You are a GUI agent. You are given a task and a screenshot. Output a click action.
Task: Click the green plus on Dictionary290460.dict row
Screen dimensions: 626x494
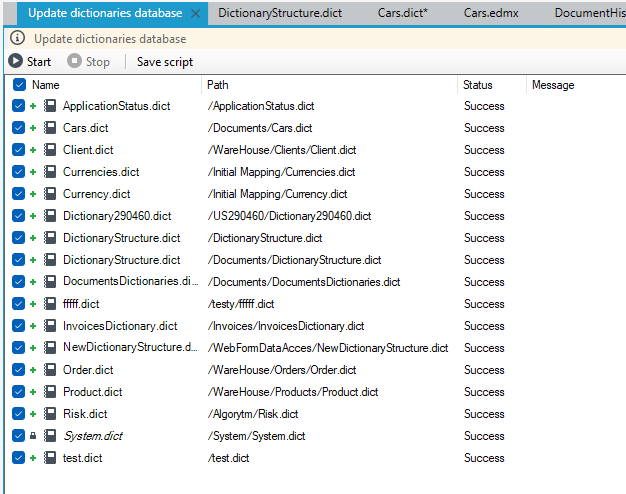pos(33,216)
